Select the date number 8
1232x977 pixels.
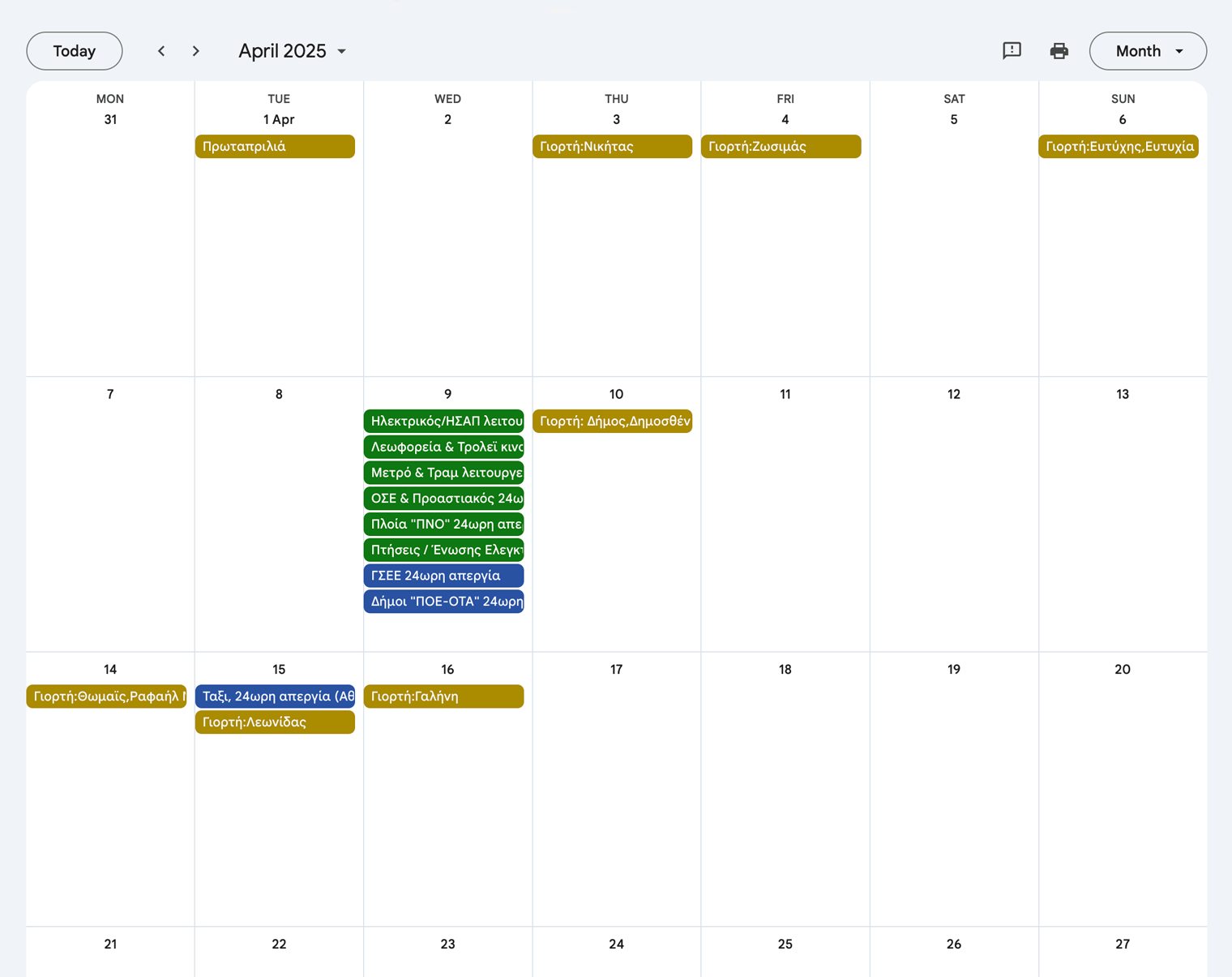coord(279,395)
